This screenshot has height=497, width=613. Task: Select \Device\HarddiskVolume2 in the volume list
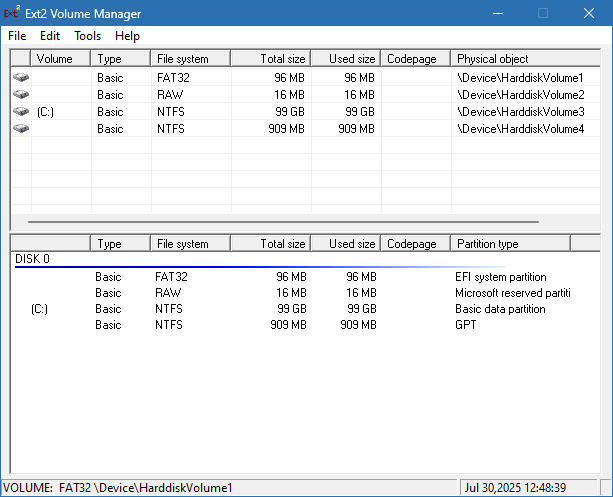tap(521, 95)
